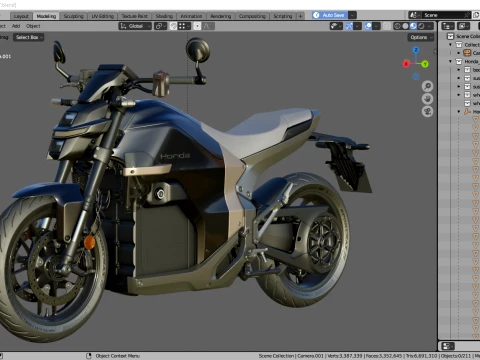Screen dimensions: 480x360
Task: Expand the viewport sidebar using small arrow
Action: 435,51
